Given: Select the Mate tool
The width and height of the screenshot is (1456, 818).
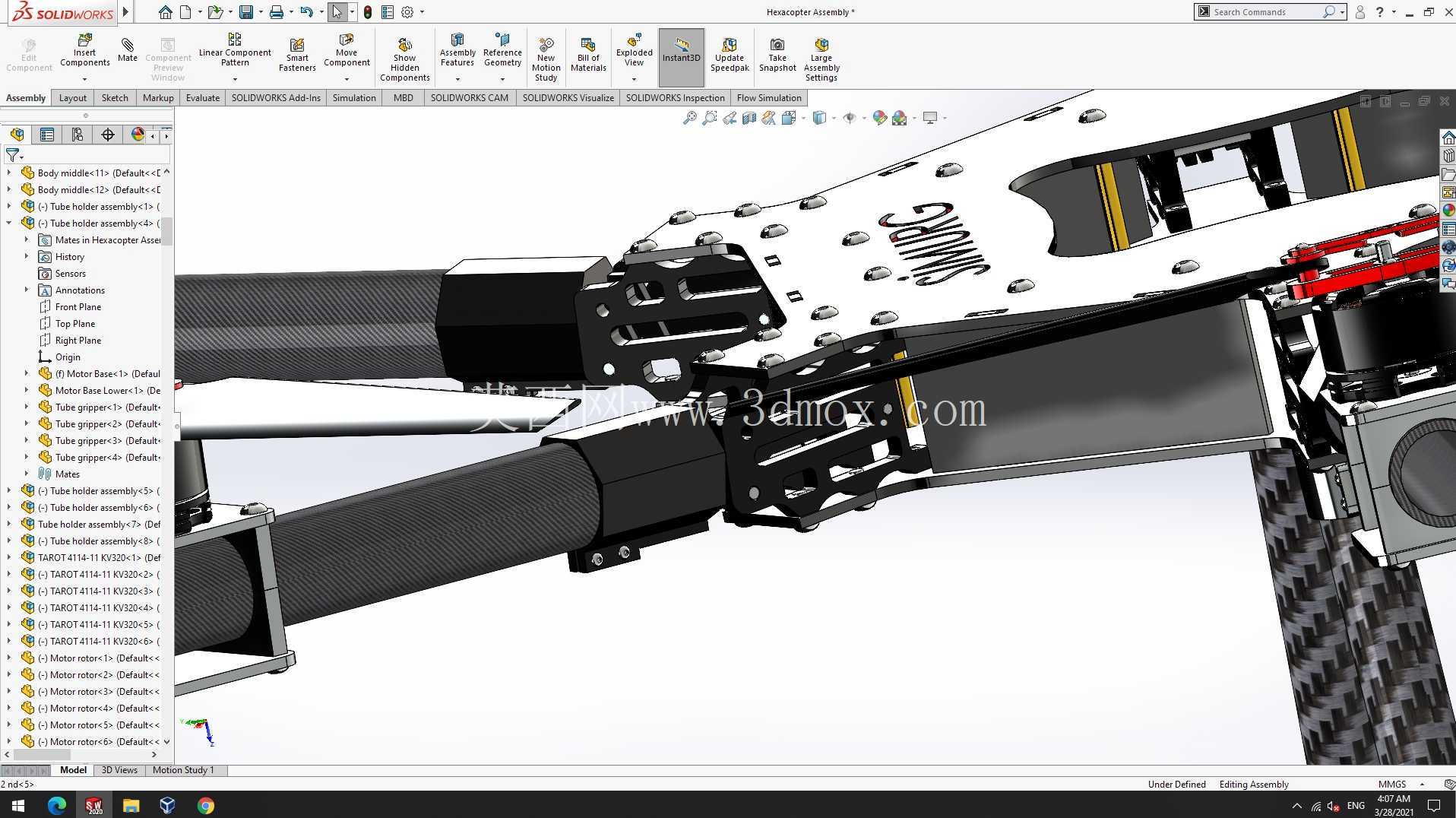Looking at the screenshot, I should click(x=128, y=49).
